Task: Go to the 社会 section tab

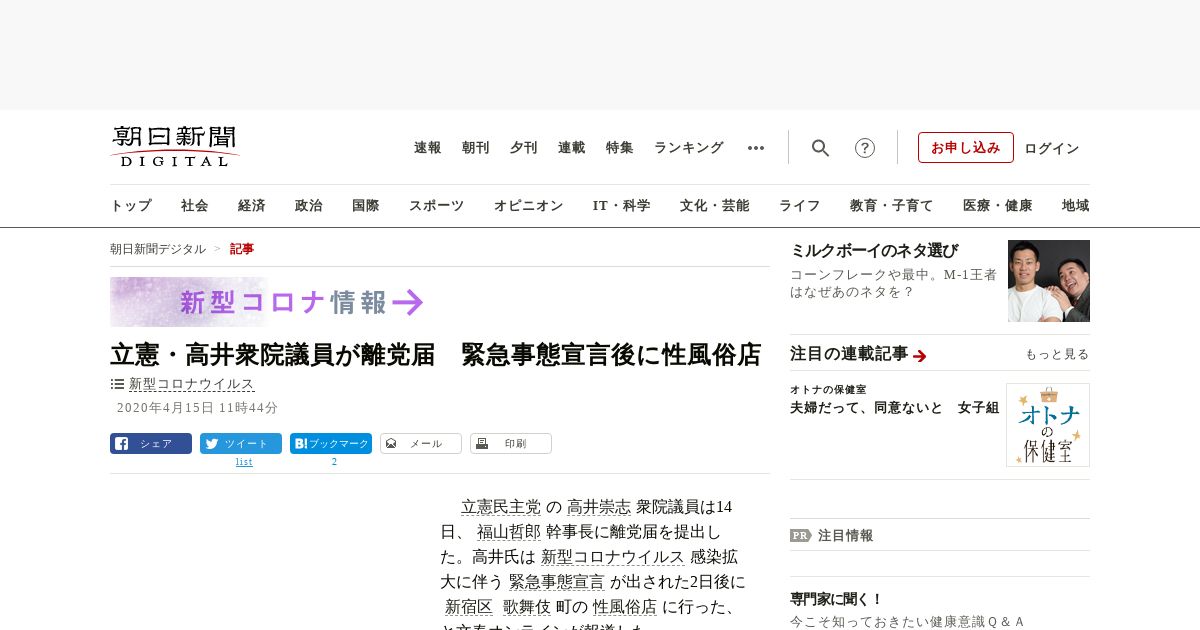Action: pyautogui.click(x=195, y=206)
